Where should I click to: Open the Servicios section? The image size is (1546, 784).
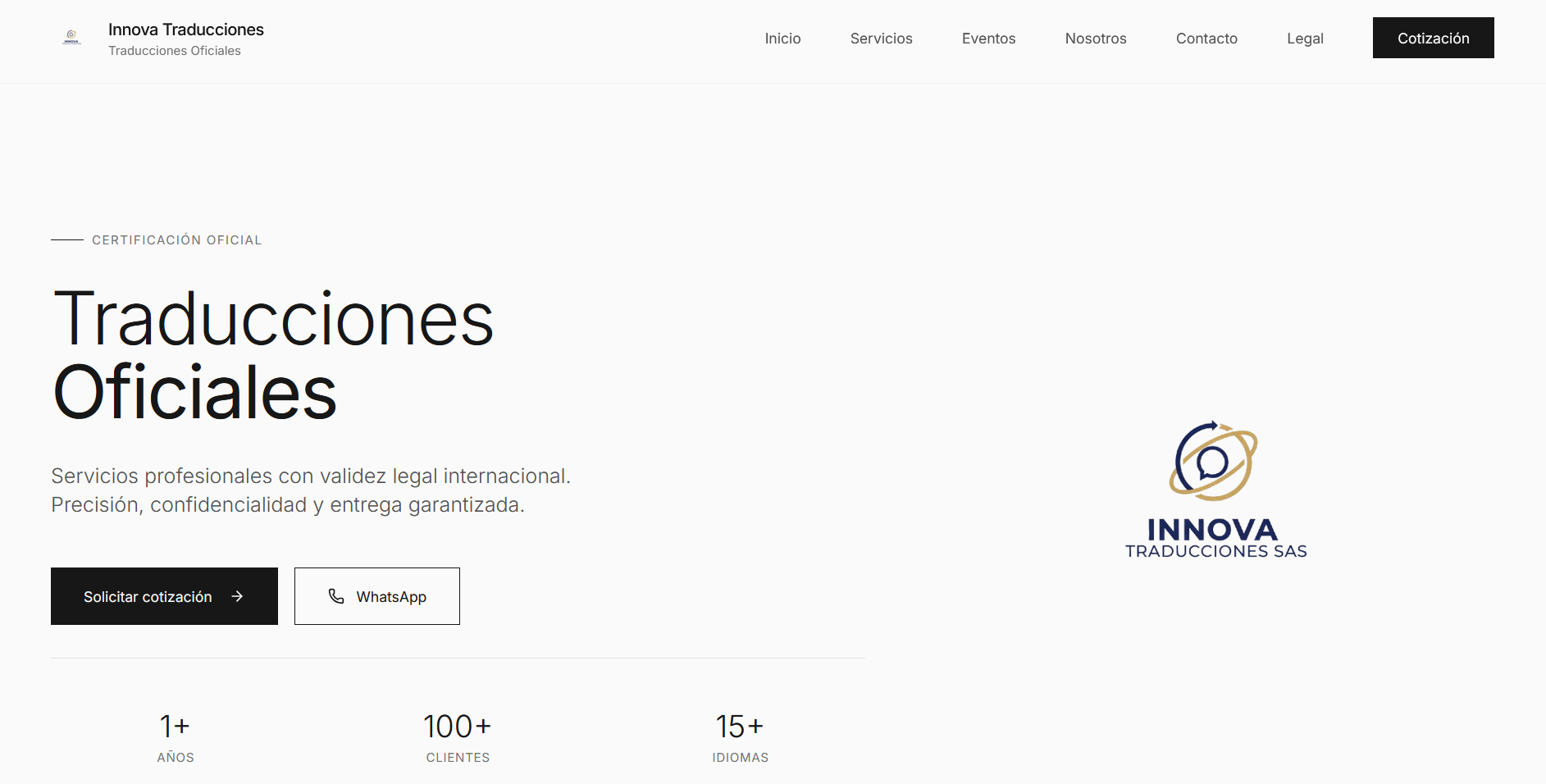[881, 39]
